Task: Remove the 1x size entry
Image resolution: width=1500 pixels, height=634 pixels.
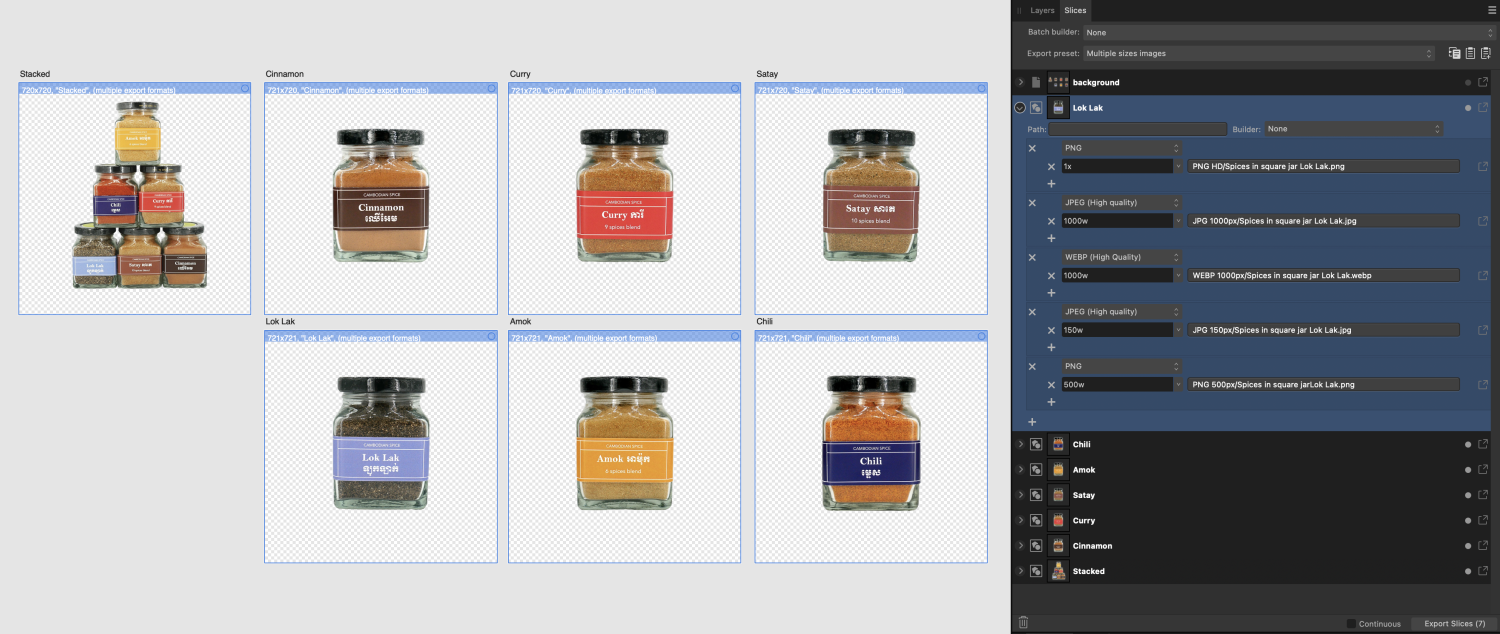Action: point(1051,166)
